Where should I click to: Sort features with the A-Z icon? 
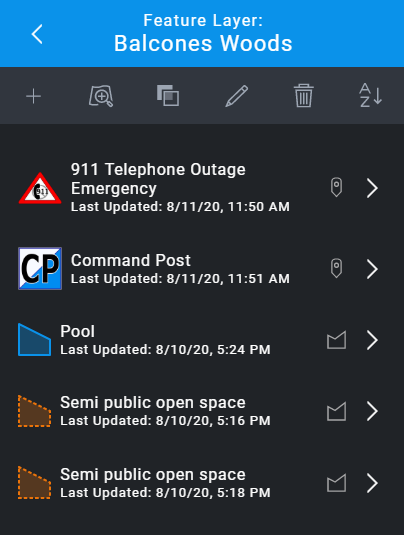point(371,95)
